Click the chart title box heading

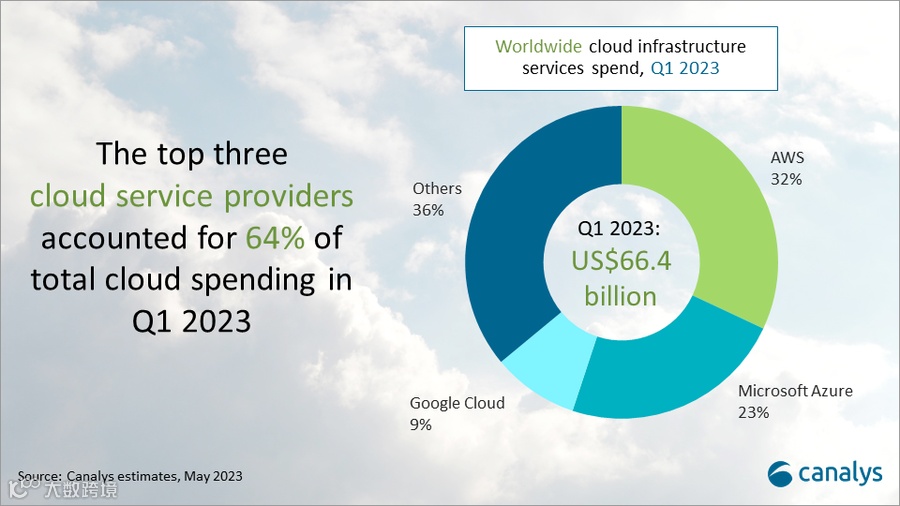coord(620,58)
